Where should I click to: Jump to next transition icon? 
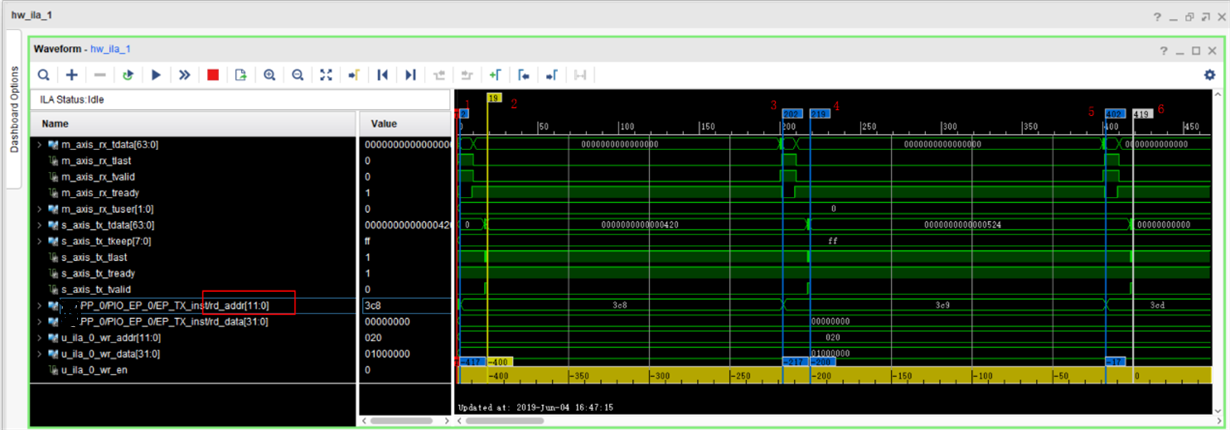click(x=467, y=75)
